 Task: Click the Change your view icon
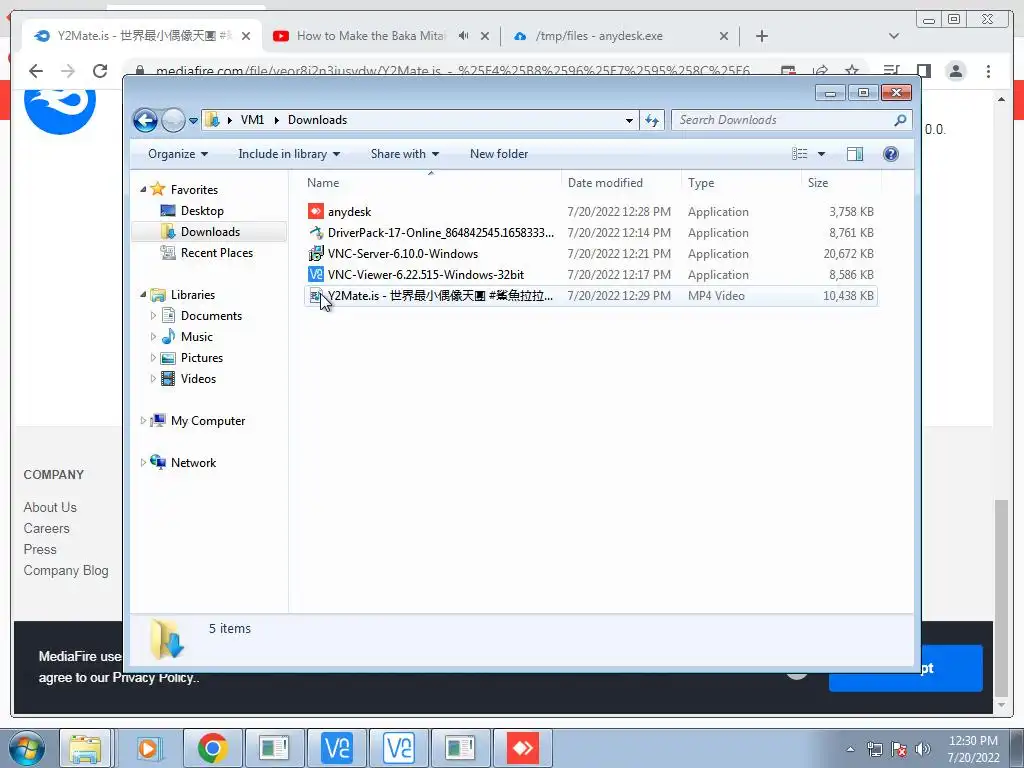pos(800,154)
